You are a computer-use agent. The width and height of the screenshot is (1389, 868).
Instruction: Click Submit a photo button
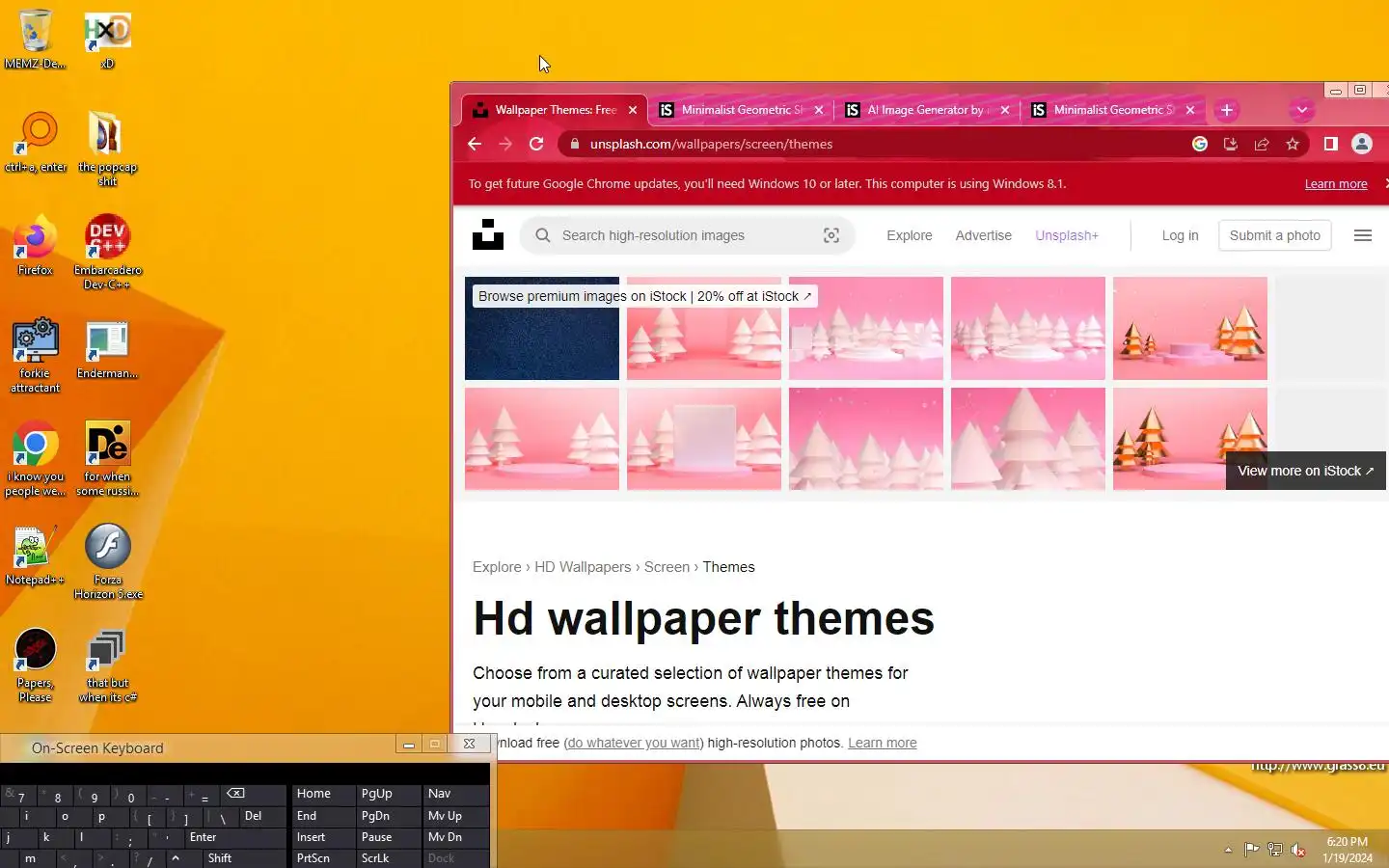click(x=1275, y=235)
